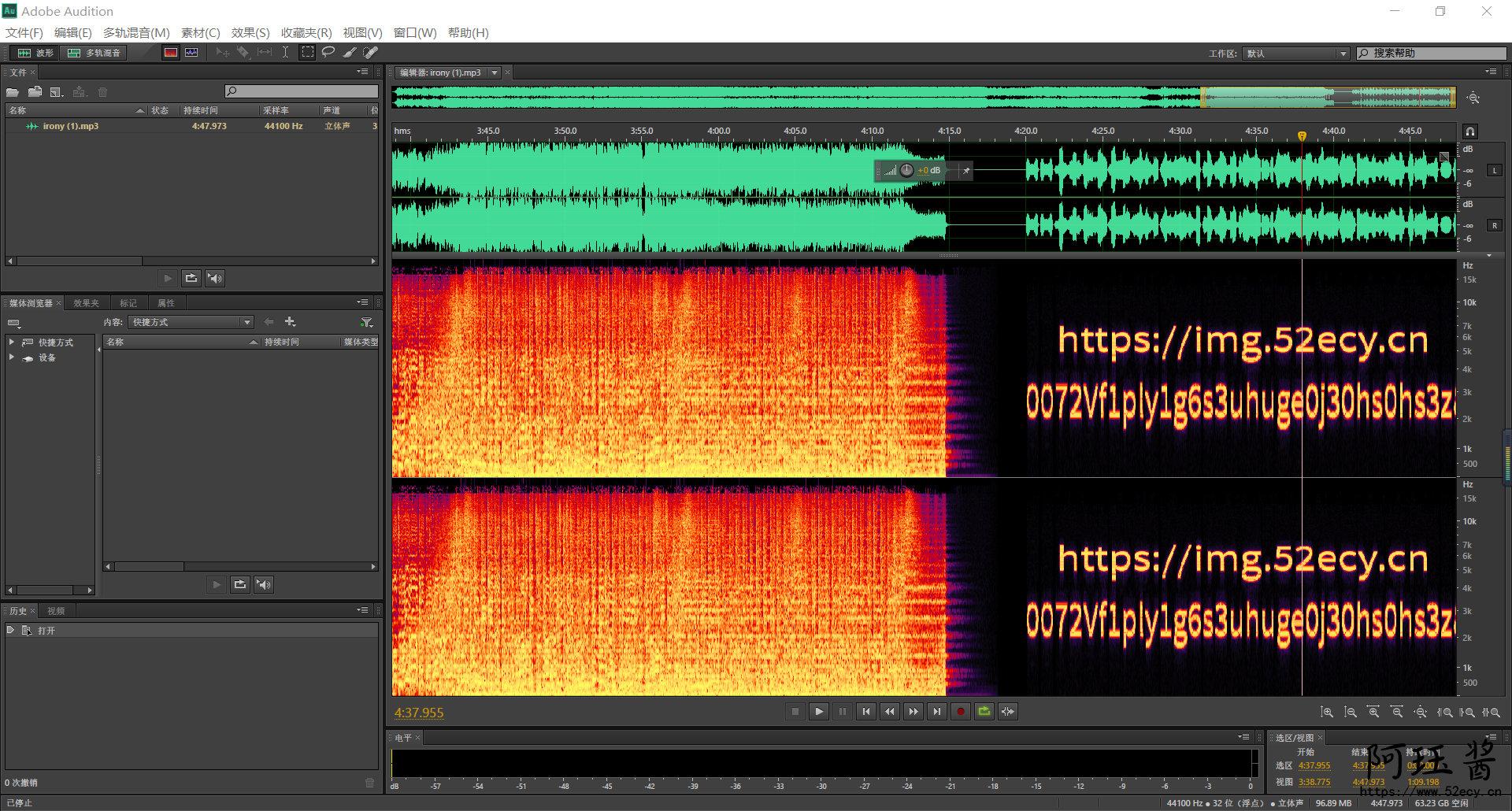Zoom in amplitude button
This screenshot has width=1512, height=811.
[x=1327, y=712]
